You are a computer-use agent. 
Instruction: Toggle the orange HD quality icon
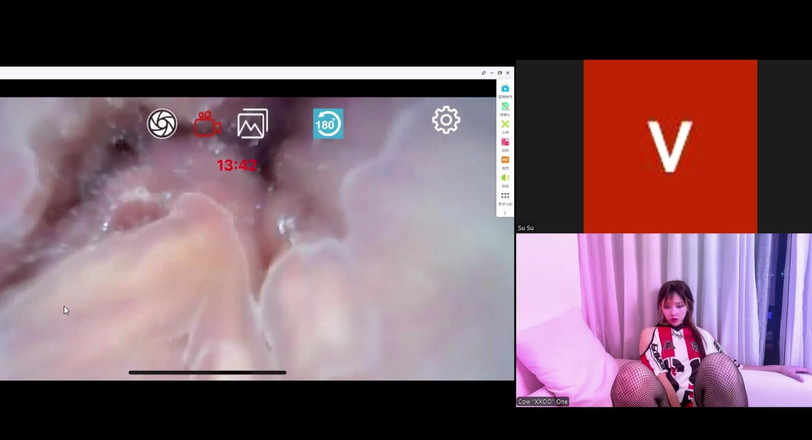[x=505, y=160]
